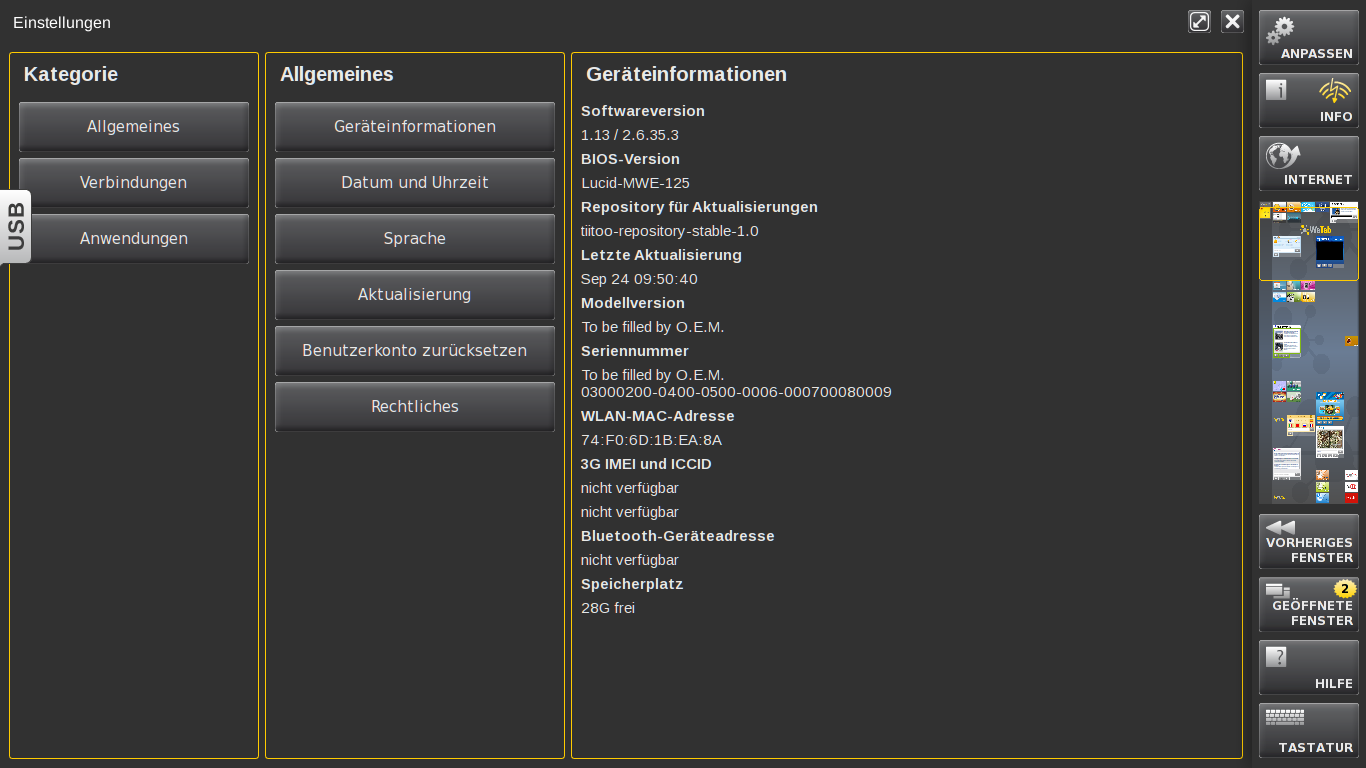1366x768 pixels.
Task: Open the Geräteinformationen section
Action: 414,127
